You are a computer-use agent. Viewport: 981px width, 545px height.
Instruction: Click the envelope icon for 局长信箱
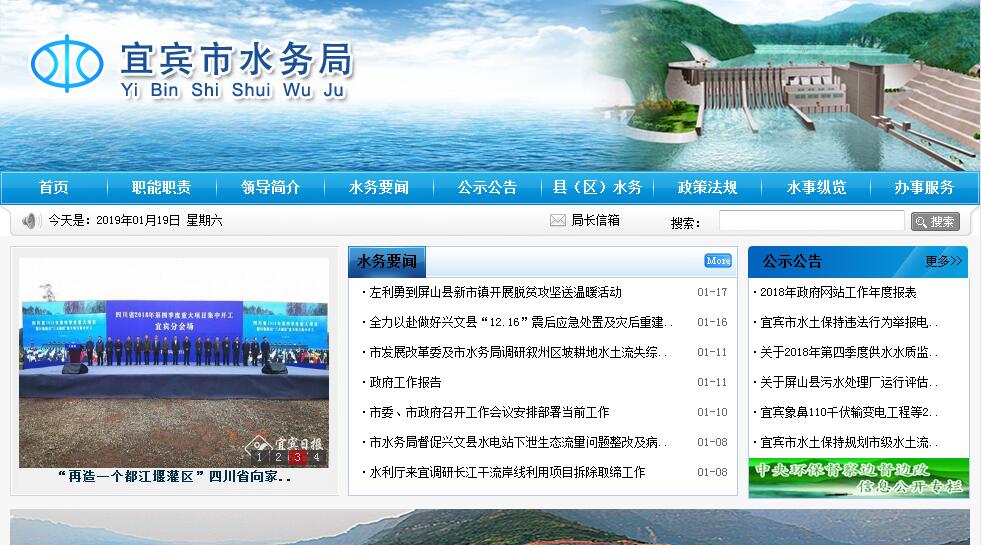pos(557,220)
